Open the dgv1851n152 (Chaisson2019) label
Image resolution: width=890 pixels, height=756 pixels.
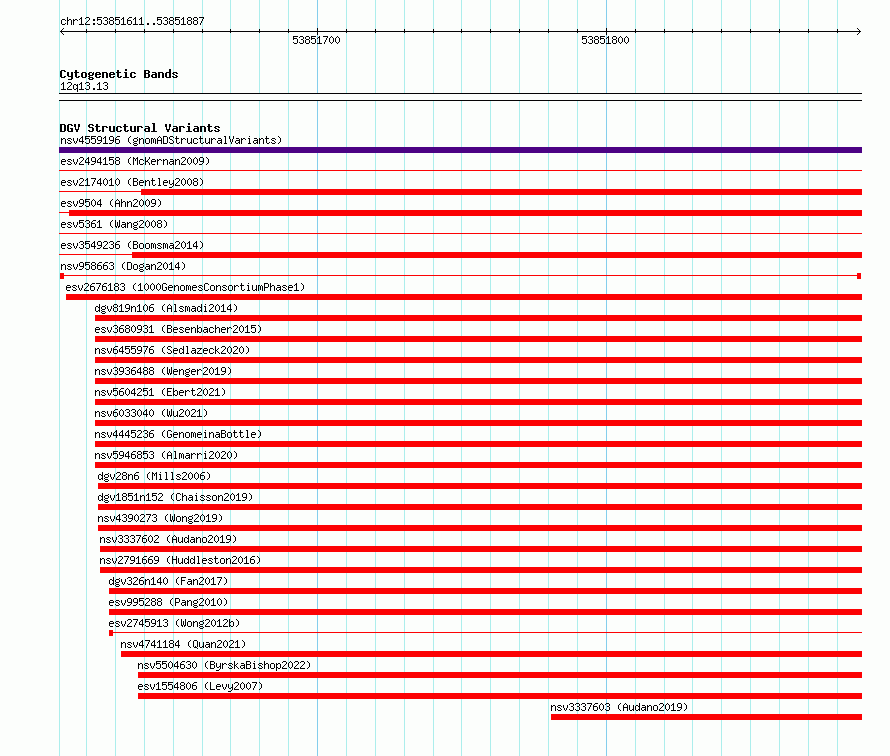(x=175, y=497)
